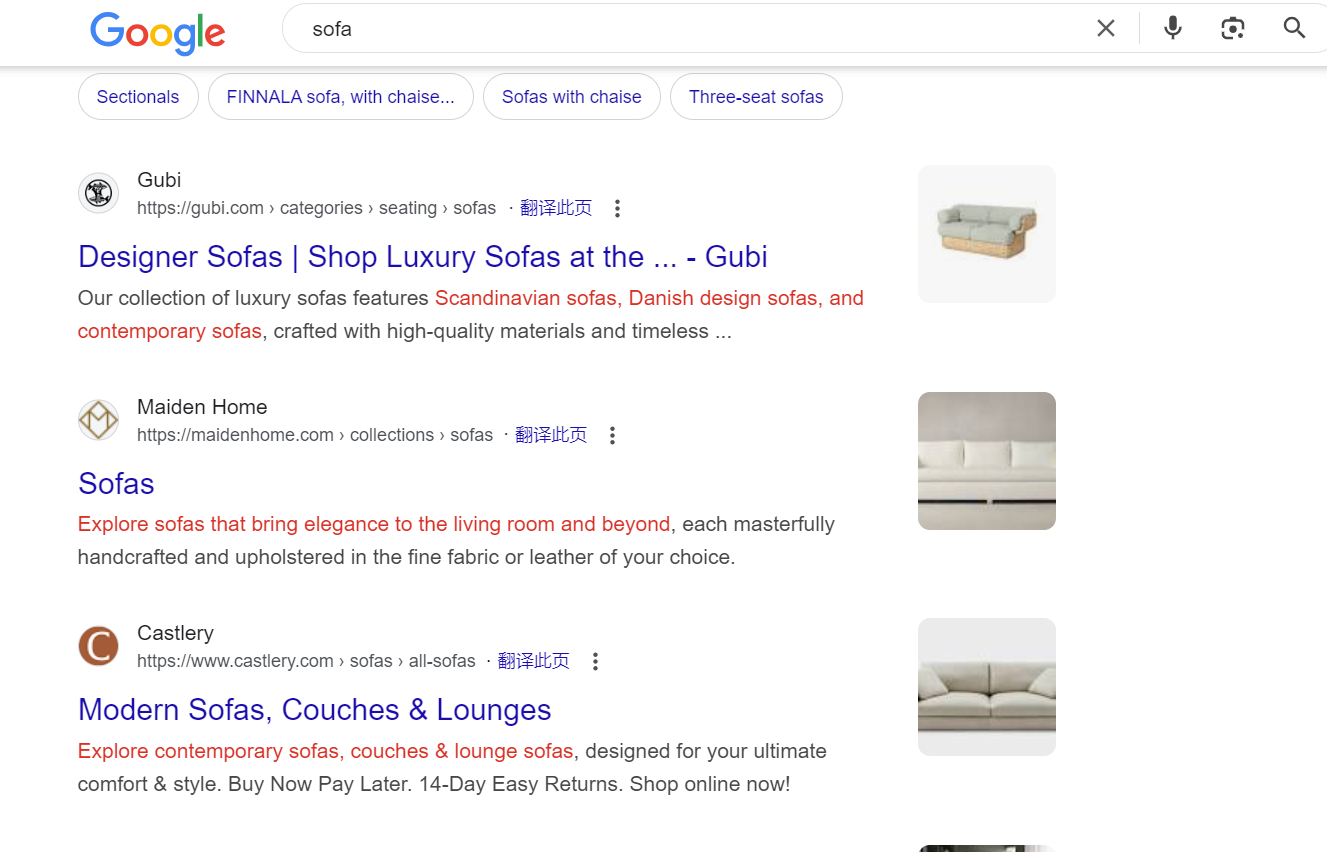
Task: Open Google Lens image search icon
Action: click(x=1233, y=29)
